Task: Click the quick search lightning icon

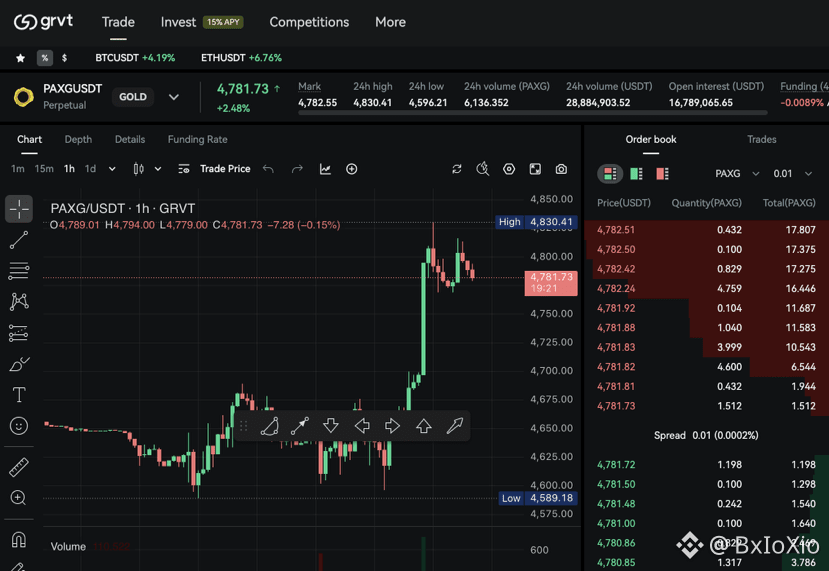Action: coord(483,169)
